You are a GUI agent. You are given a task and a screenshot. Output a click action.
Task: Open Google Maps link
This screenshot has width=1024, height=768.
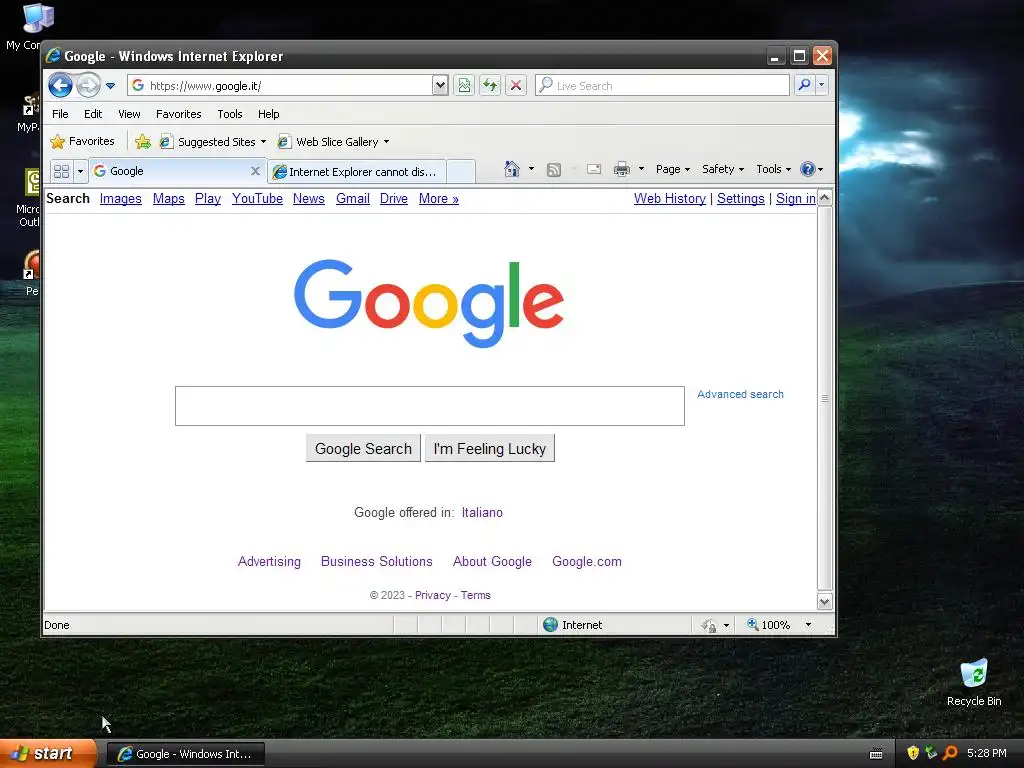coord(168,199)
